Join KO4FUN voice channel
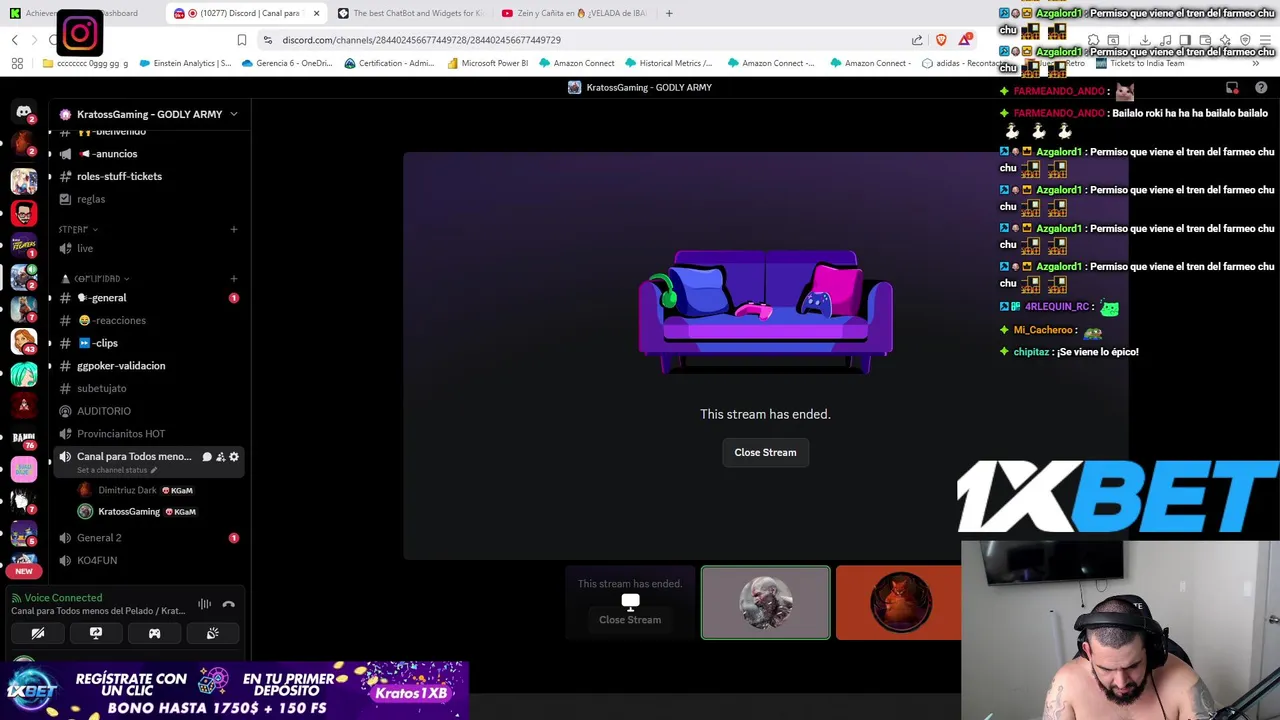1280x720 pixels. 148,560
